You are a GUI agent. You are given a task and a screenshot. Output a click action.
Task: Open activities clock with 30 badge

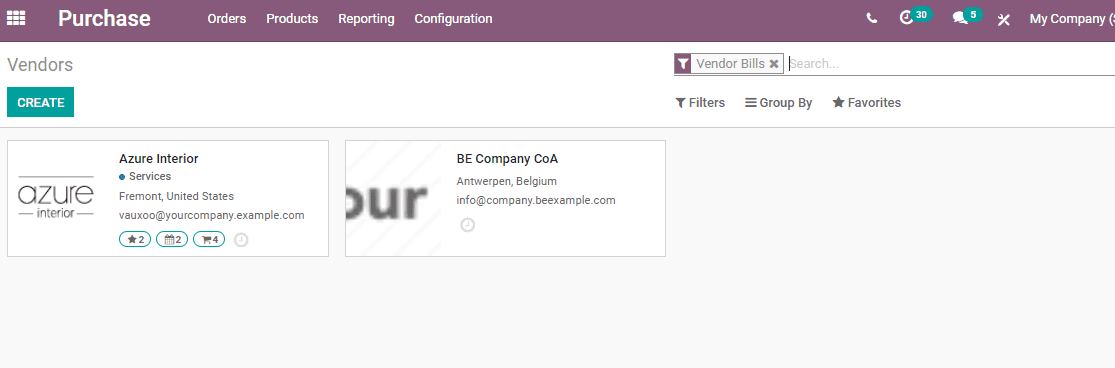click(915, 16)
